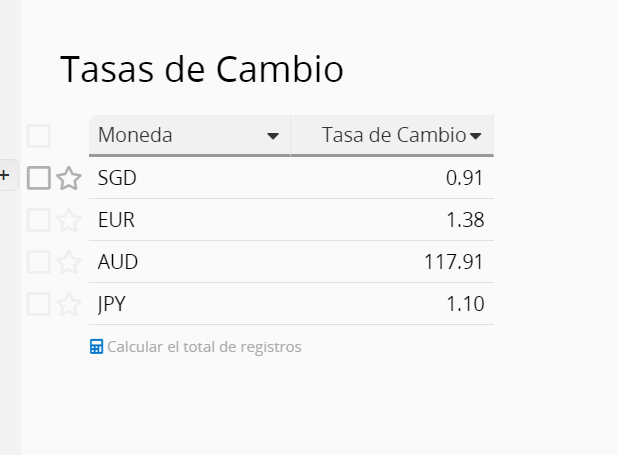Open the EUR currency record
The height and width of the screenshot is (455, 618).
point(116,221)
